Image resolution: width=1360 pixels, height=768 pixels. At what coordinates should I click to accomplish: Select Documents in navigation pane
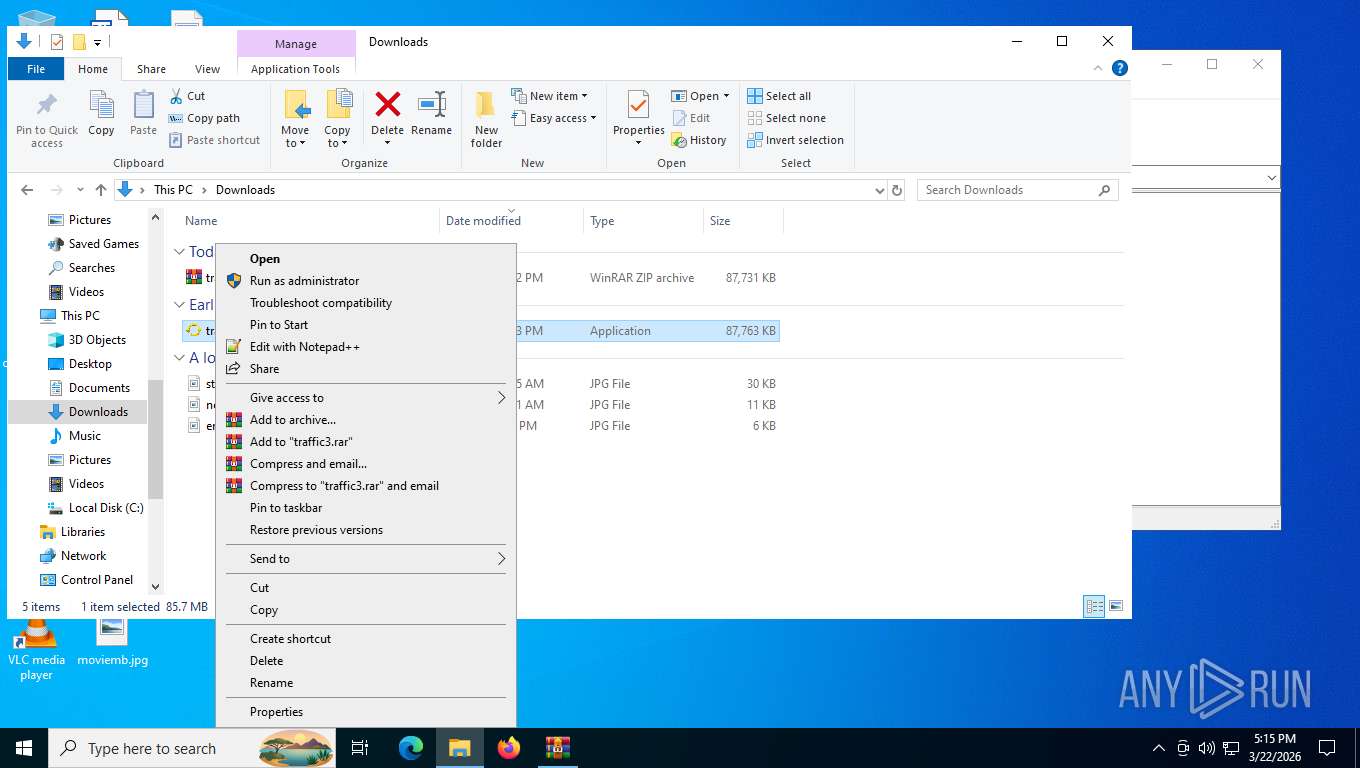point(99,388)
